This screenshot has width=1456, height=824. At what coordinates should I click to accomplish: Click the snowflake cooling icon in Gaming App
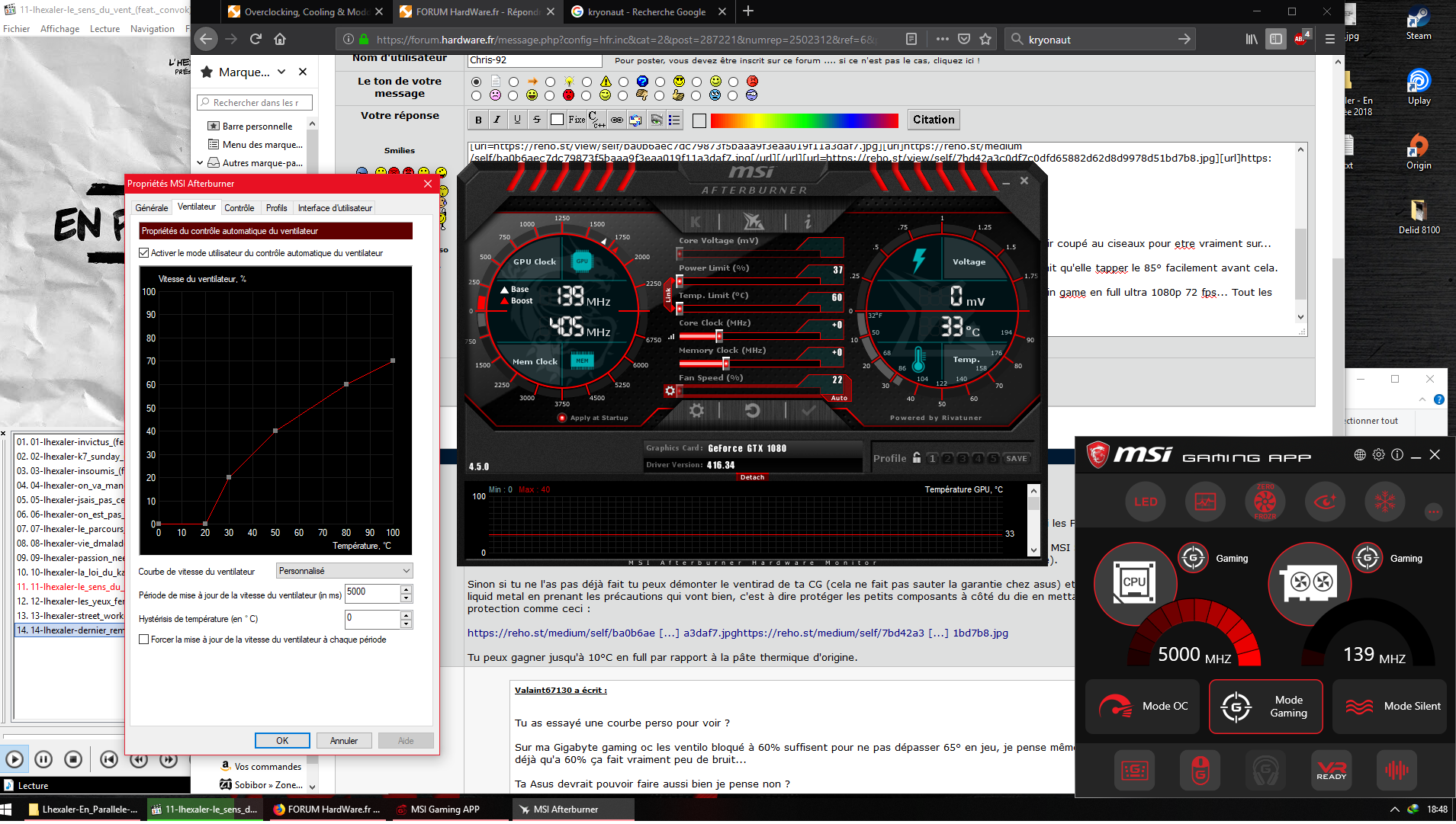1384,502
